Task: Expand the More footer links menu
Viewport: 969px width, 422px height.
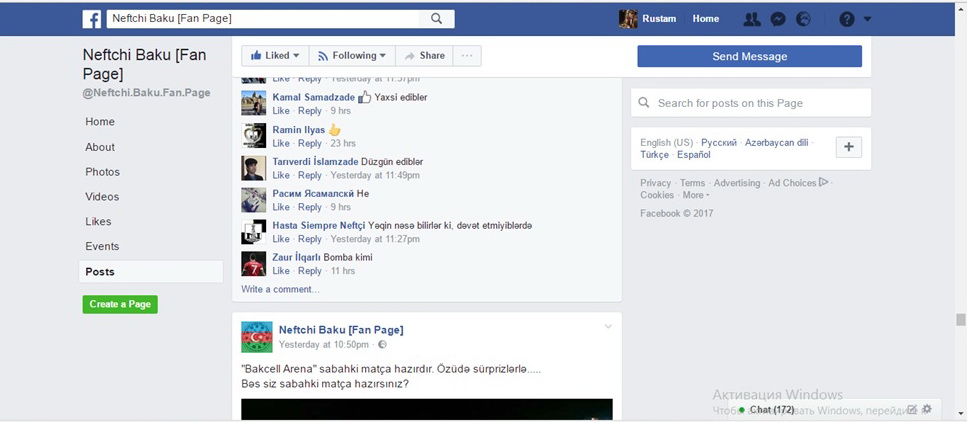Action: [695, 195]
